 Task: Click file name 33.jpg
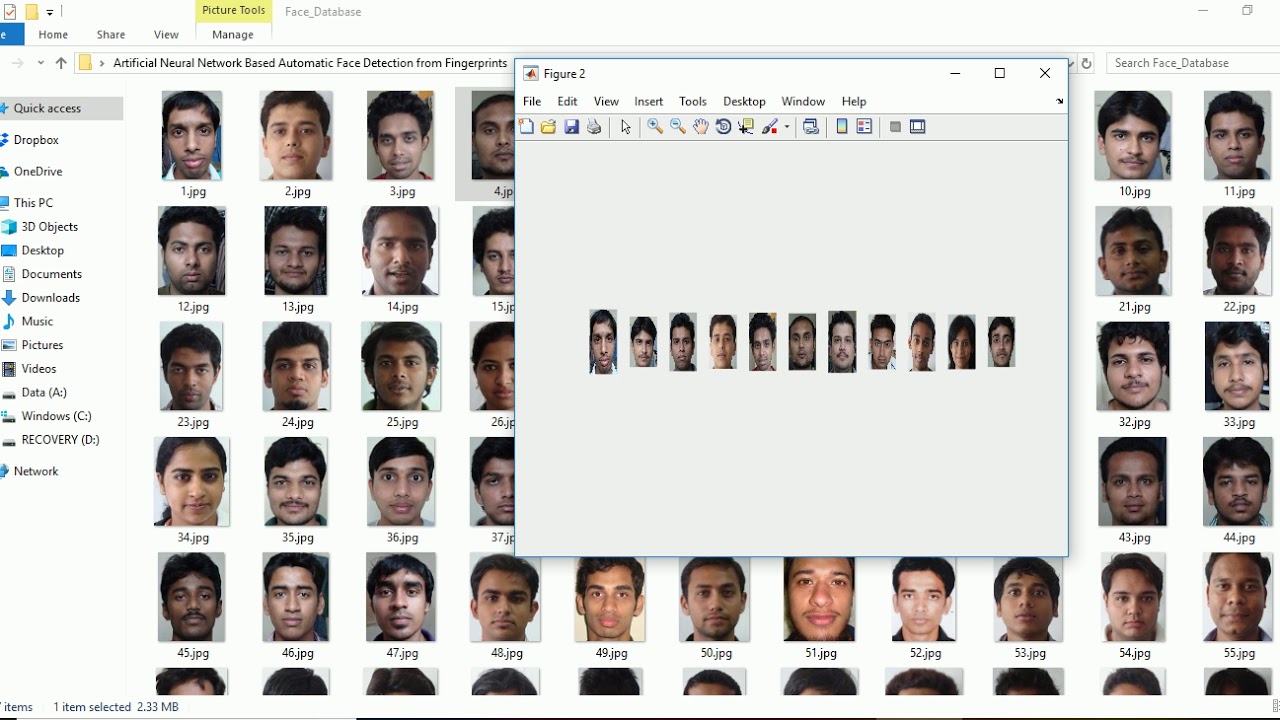click(1239, 422)
